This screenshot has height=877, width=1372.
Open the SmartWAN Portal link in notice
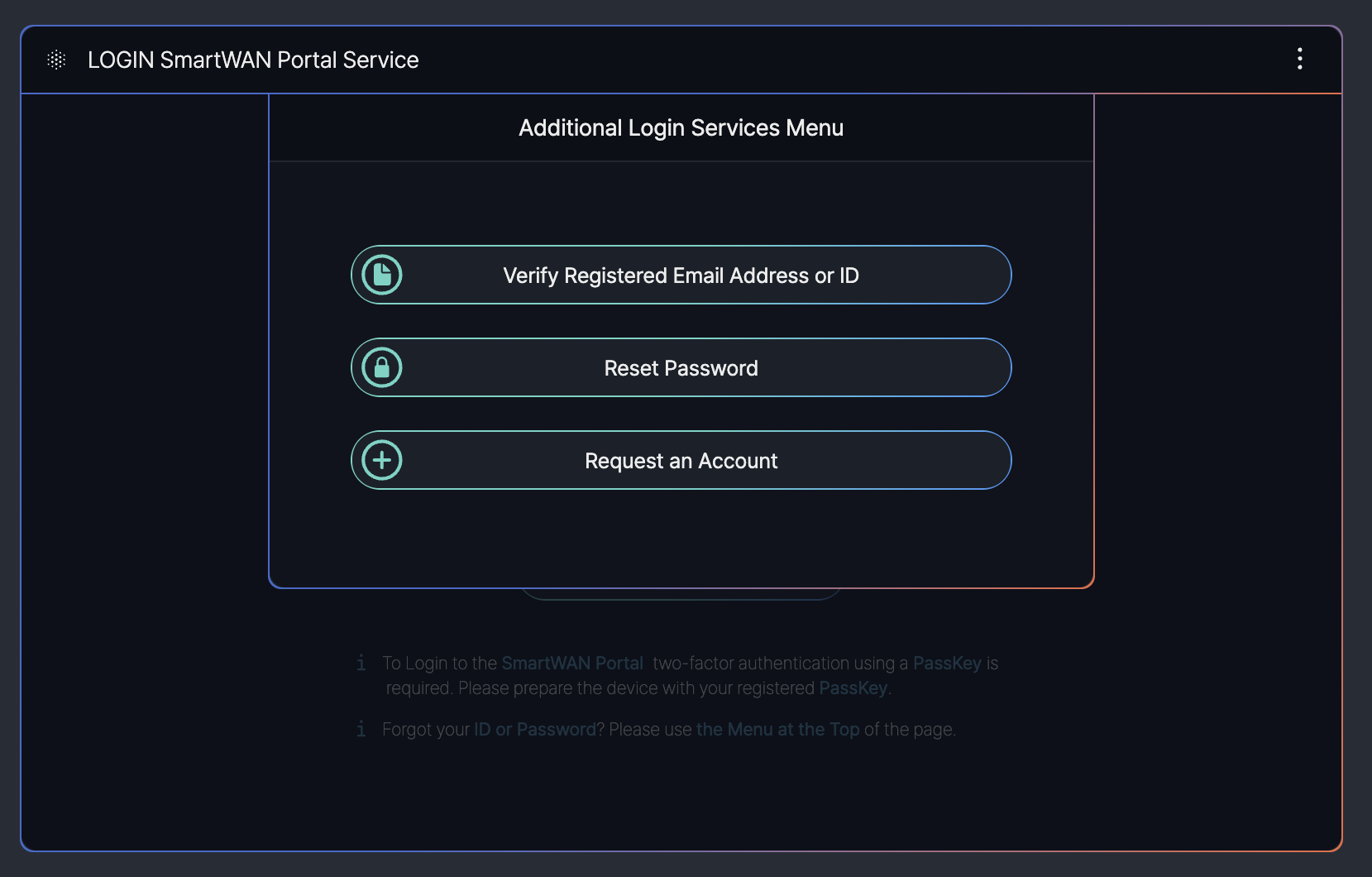tap(572, 664)
